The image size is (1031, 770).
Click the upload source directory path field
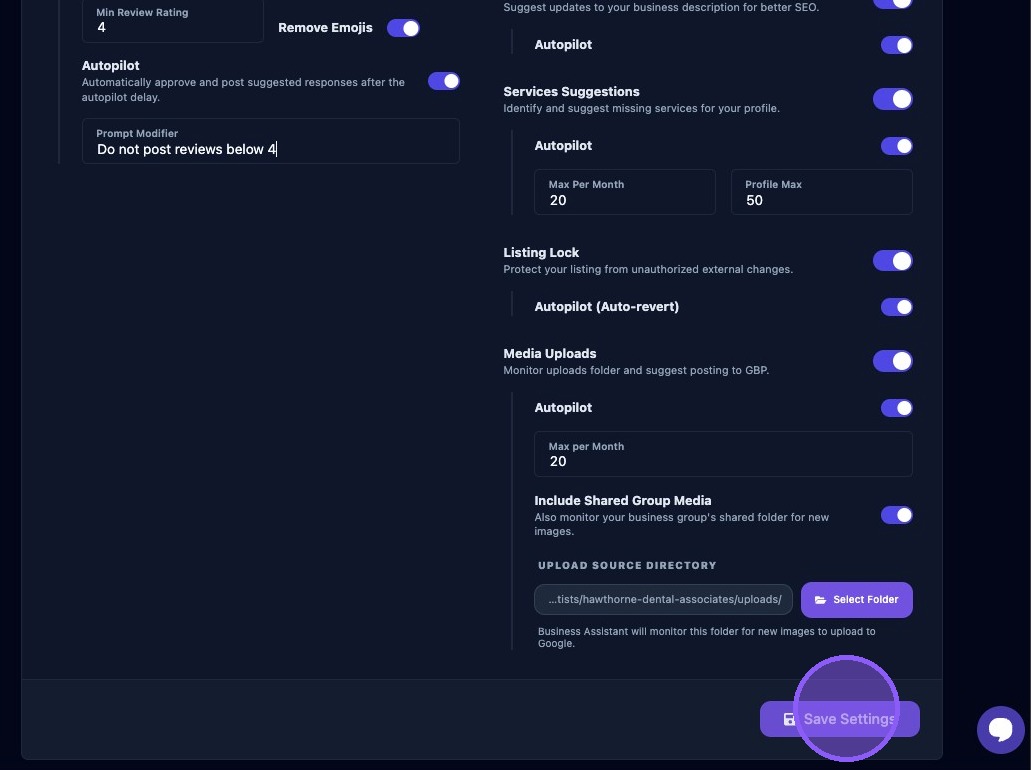pyautogui.click(x=663, y=600)
